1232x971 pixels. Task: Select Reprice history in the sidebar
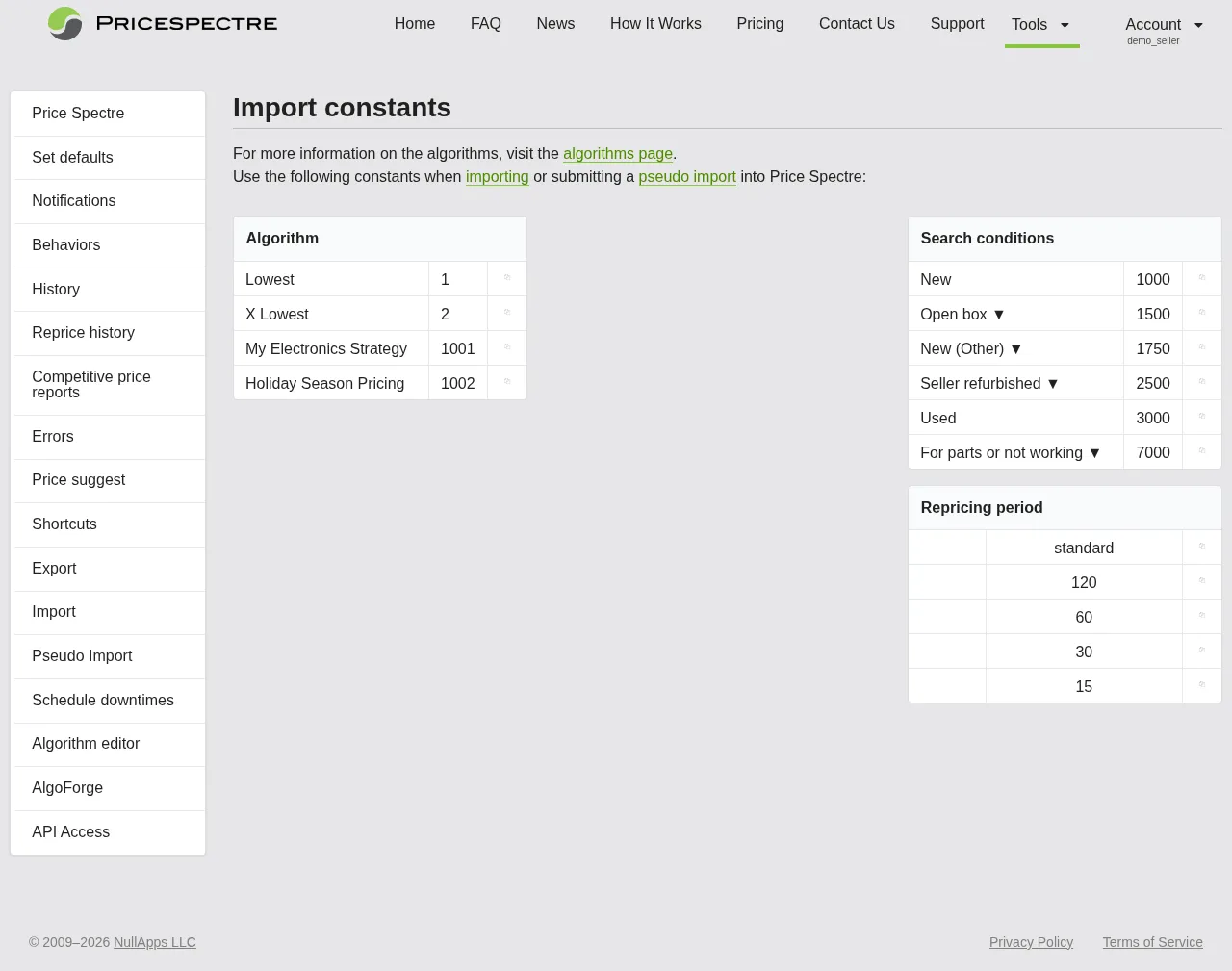coord(83,332)
